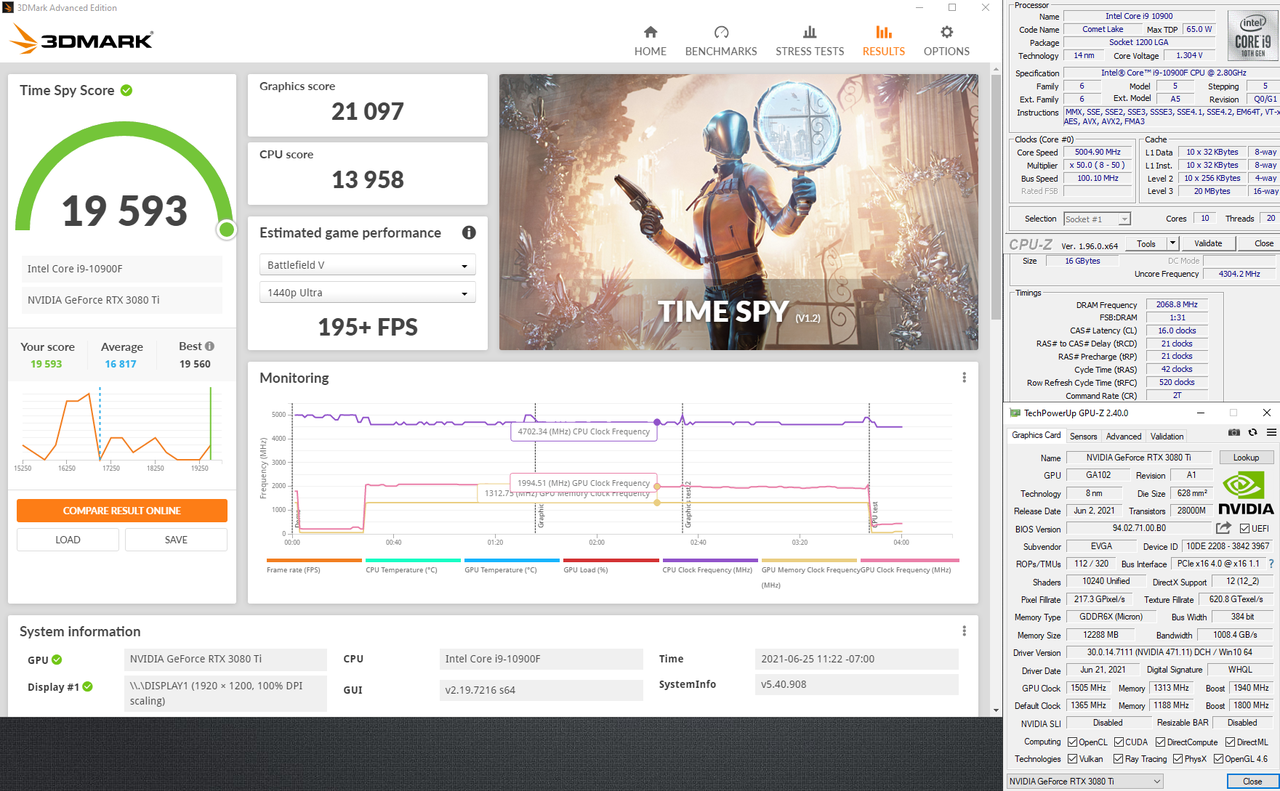Open STRESS TESTS bar chart icon

click(x=810, y=32)
